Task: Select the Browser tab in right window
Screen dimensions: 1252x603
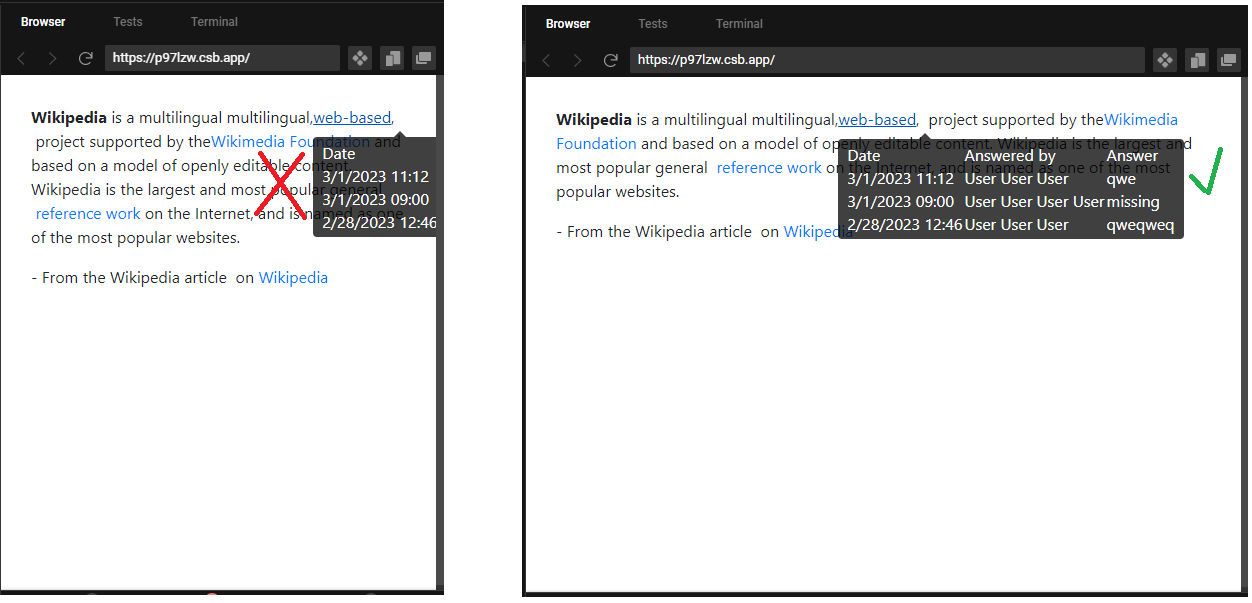Action: click(567, 23)
